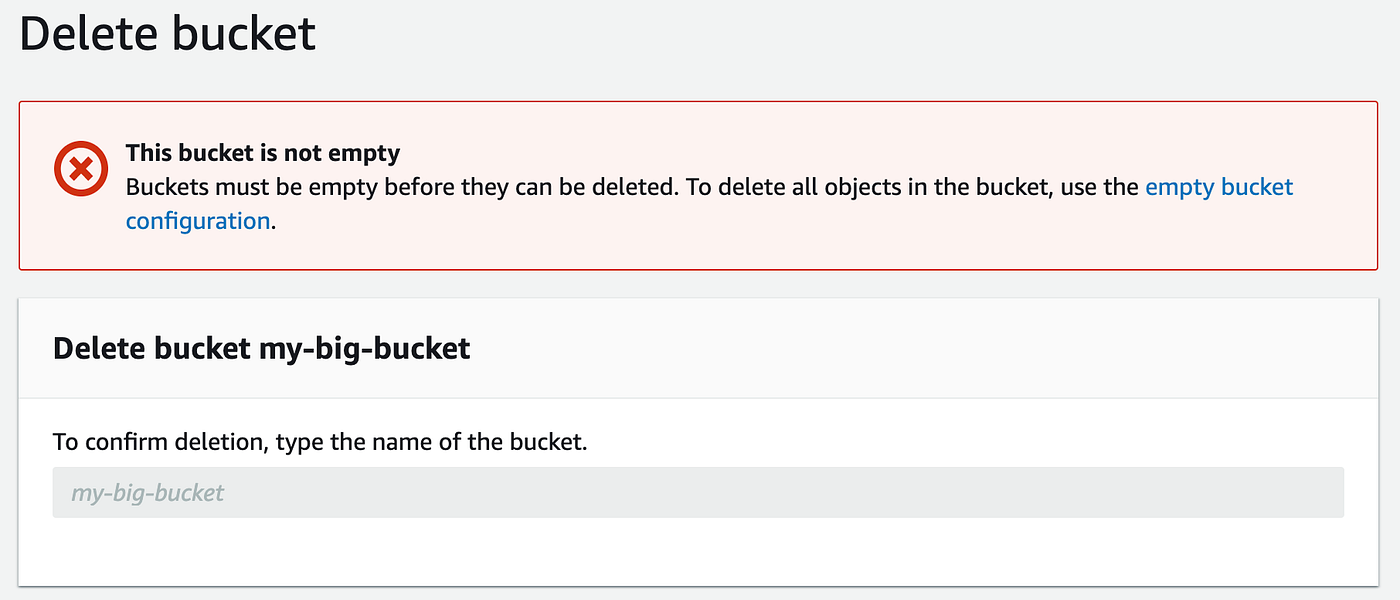Select the grayed input showing my-big-bucket
Viewport: 1400px width, 600px height.
(700, 492)
